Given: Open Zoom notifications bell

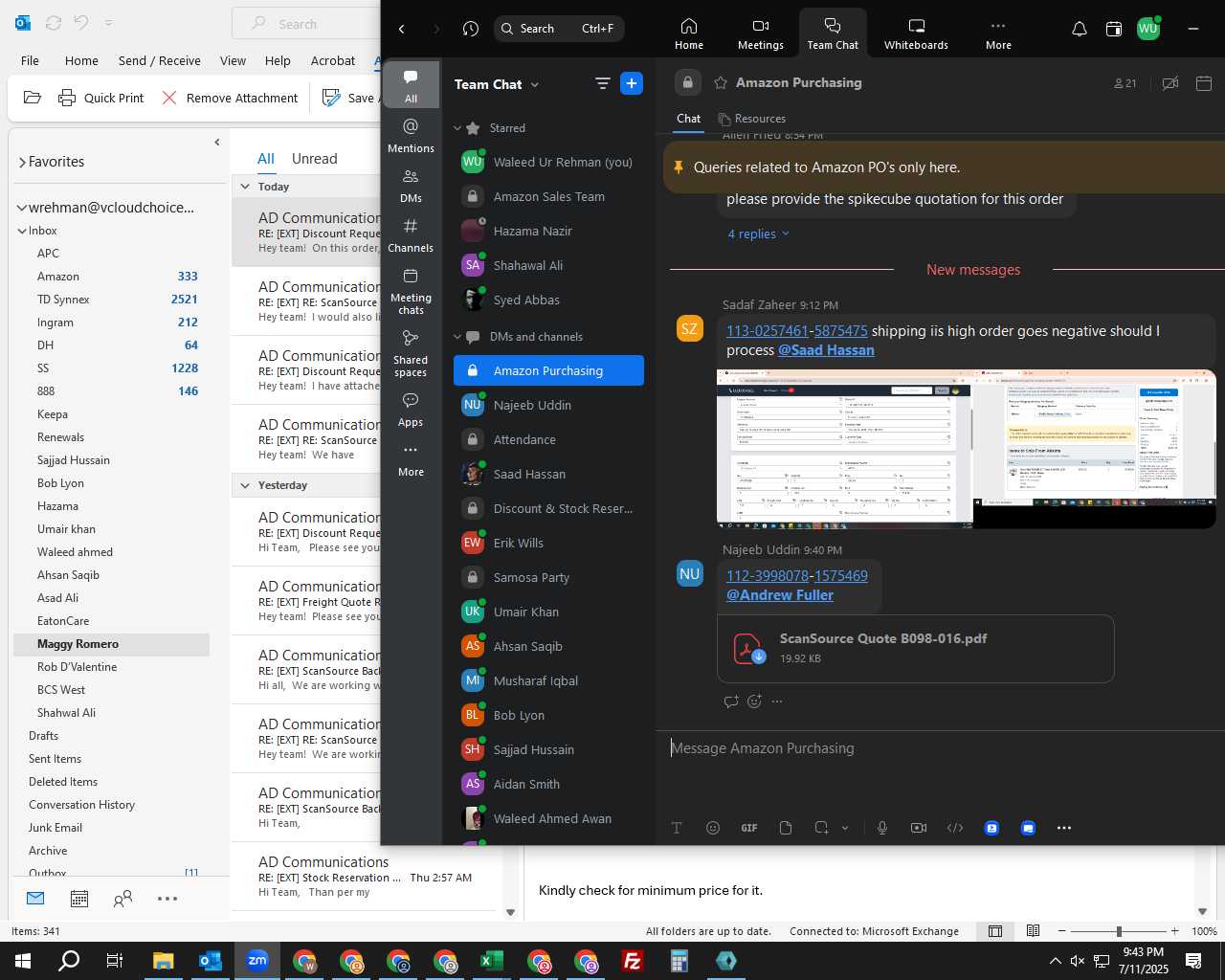Looking at the screenshot, I should click(x=1080, y=29).
